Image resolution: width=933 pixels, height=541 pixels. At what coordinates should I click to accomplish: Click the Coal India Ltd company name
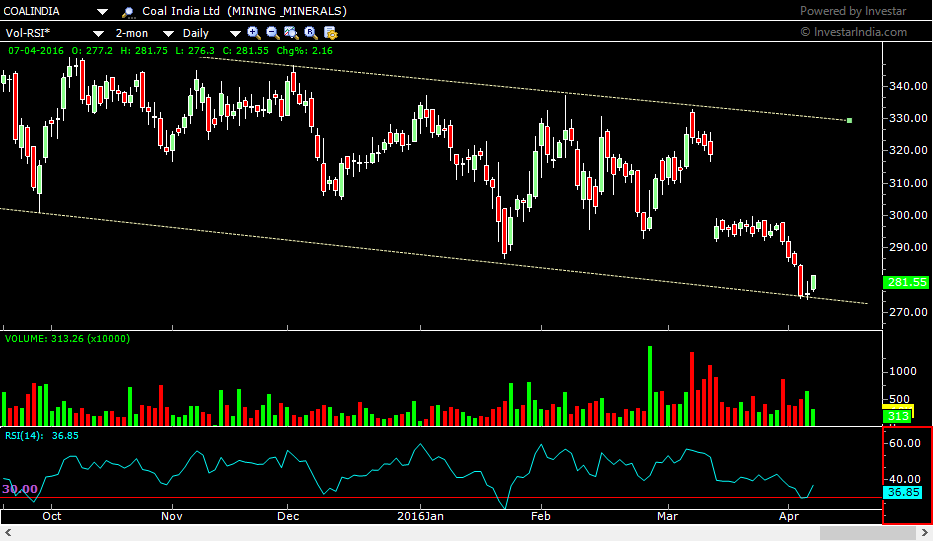181,11
